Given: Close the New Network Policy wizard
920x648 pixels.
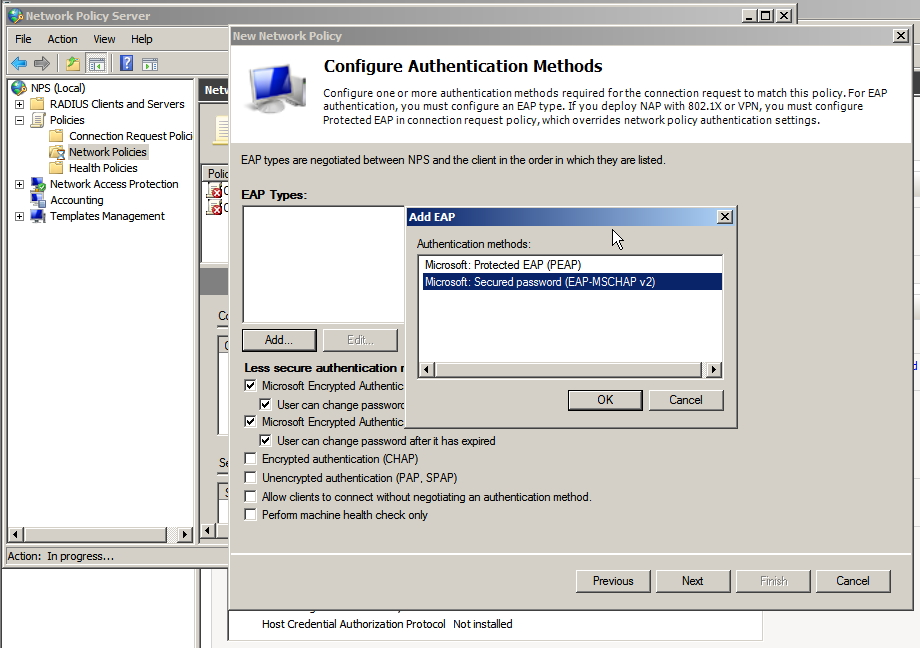Looking at the screenshot, I should pyautogui.click(x=901, y=36).
